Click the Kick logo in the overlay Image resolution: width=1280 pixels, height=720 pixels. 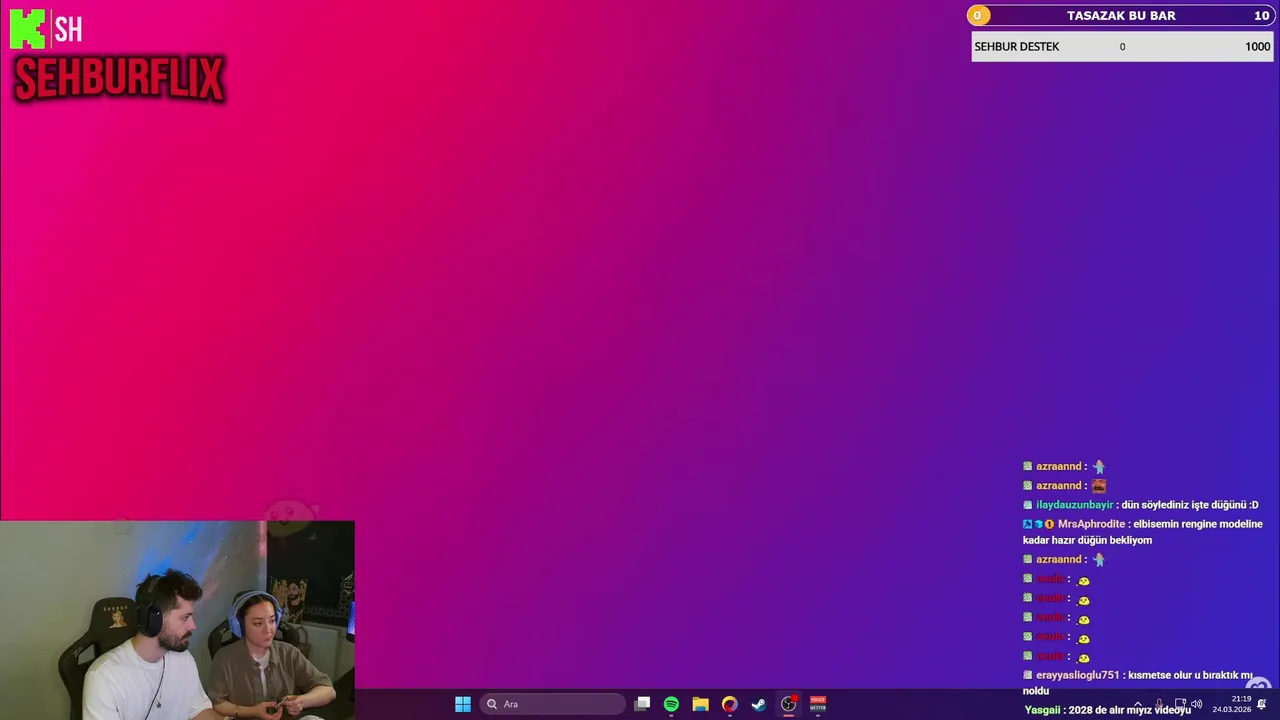pos(27,29)
